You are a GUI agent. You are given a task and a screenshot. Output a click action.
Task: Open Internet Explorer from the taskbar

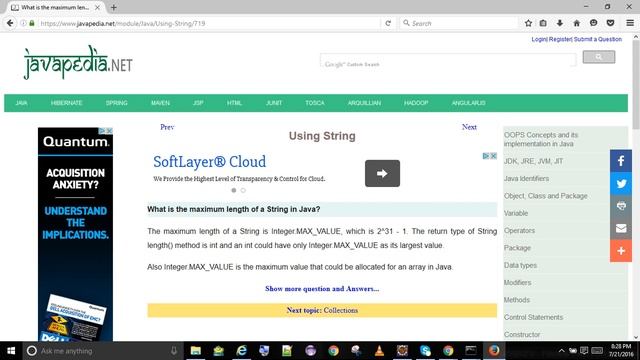(242, 351)
